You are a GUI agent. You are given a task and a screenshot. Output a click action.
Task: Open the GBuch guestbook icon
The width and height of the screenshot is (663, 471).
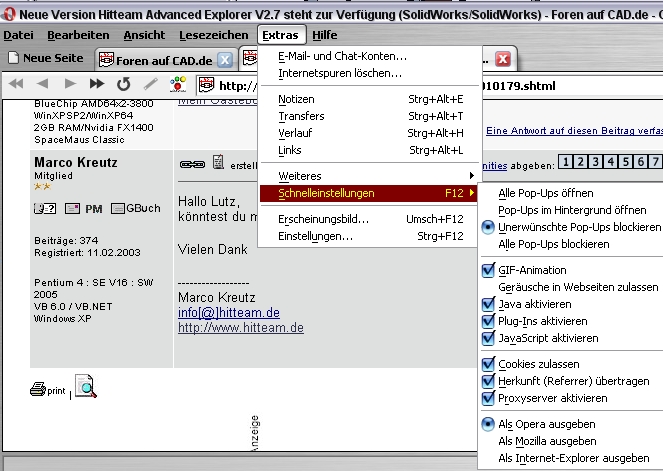click(x=135, y=208)
